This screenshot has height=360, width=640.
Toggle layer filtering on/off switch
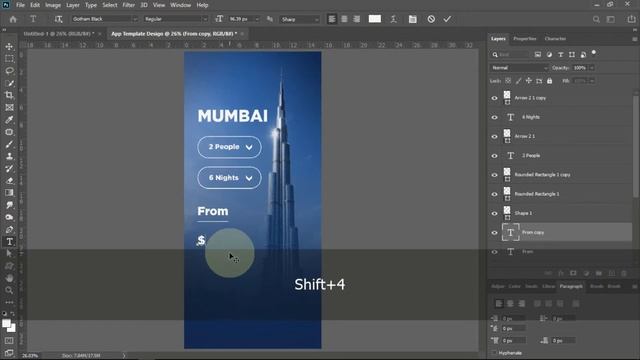click(594, 53)
